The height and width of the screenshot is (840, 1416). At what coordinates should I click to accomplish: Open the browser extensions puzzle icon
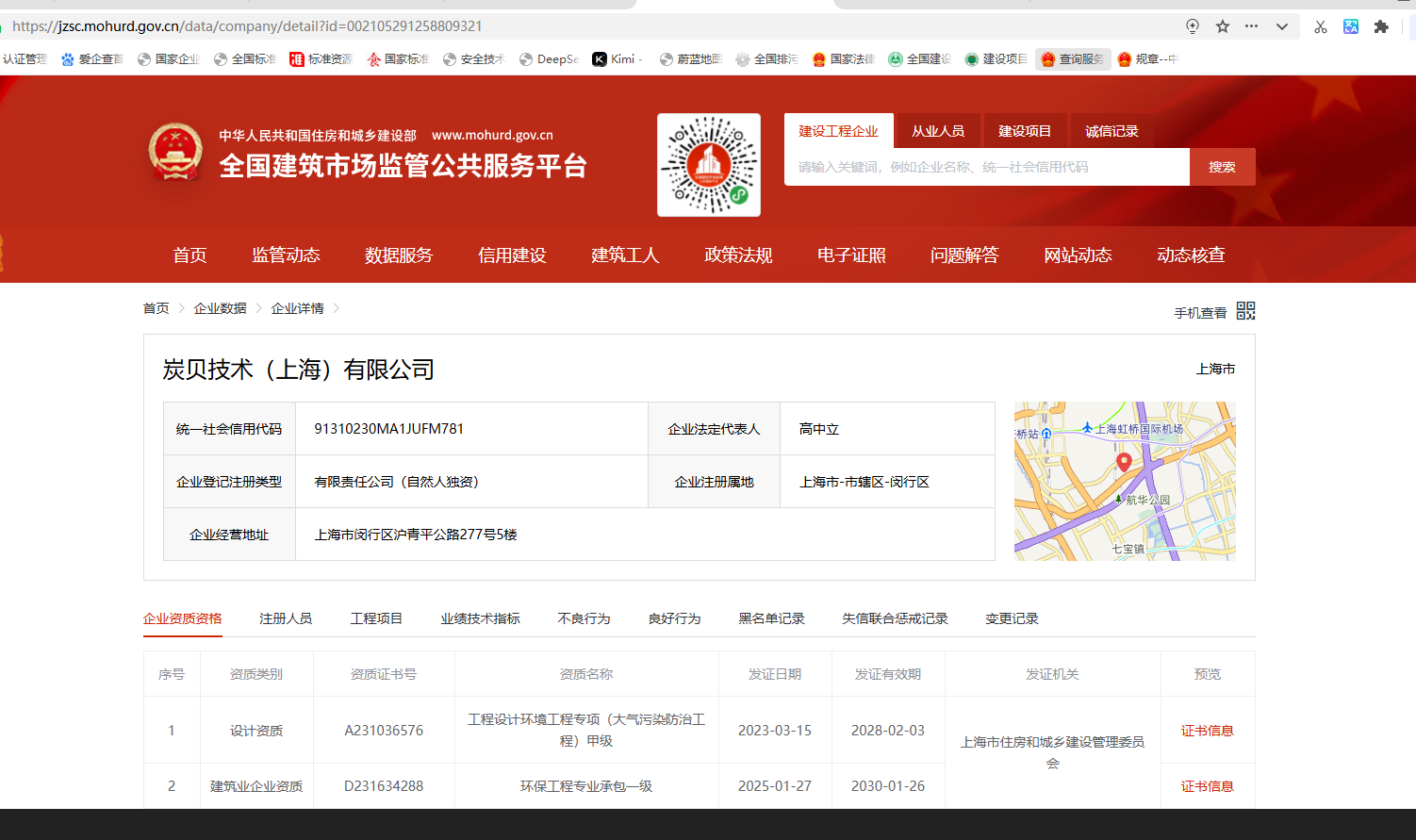(x=1381, y=26)
